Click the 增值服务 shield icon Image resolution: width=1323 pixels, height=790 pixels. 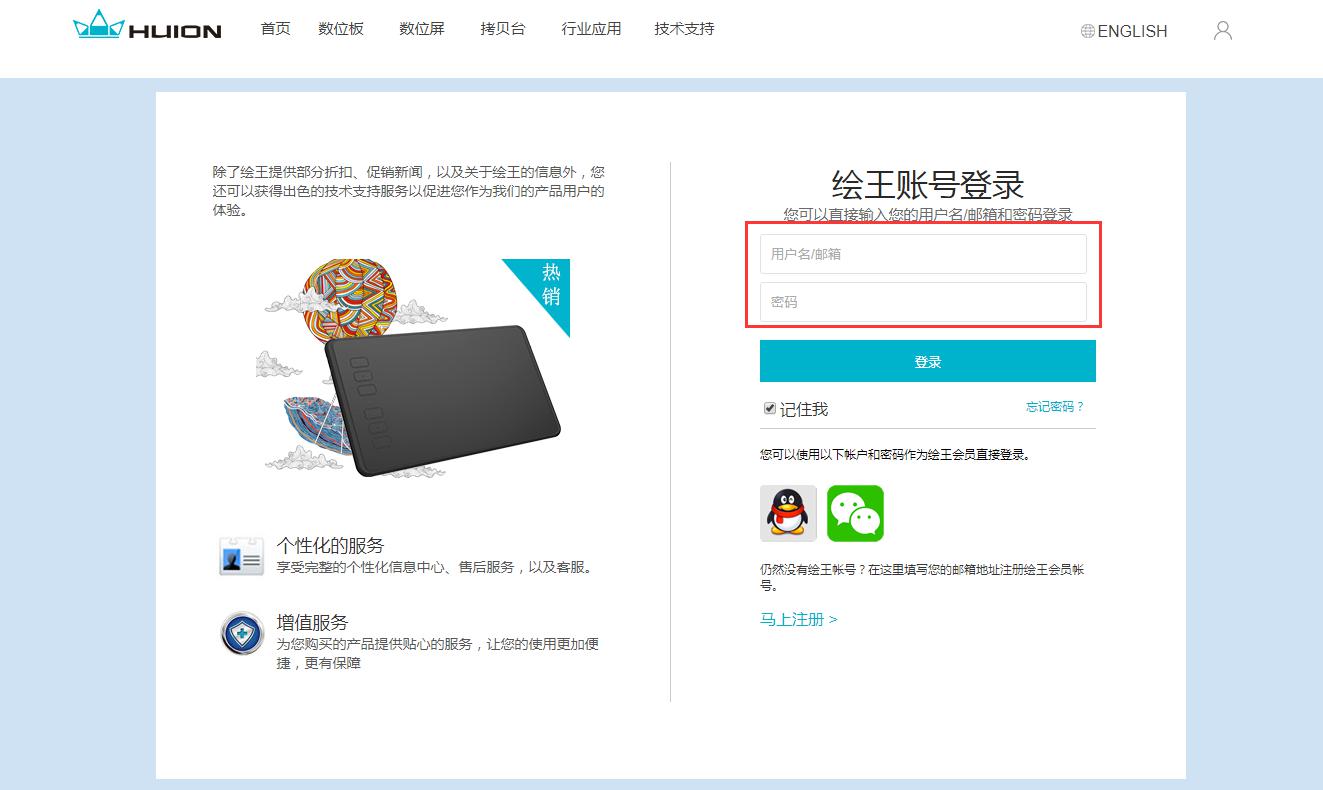click(241, 633)
